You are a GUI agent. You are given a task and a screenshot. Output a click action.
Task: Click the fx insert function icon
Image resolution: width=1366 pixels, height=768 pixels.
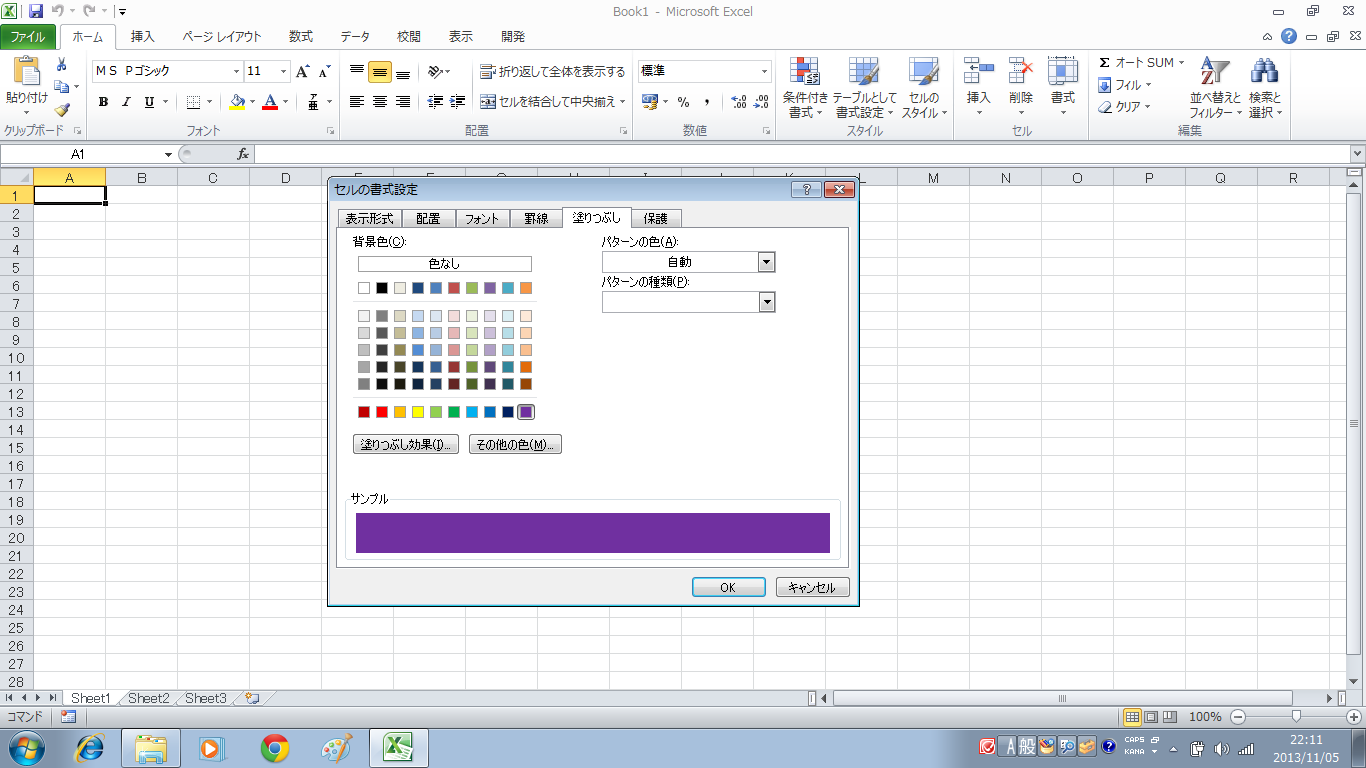pyautogui.click(x=242, y=154)
